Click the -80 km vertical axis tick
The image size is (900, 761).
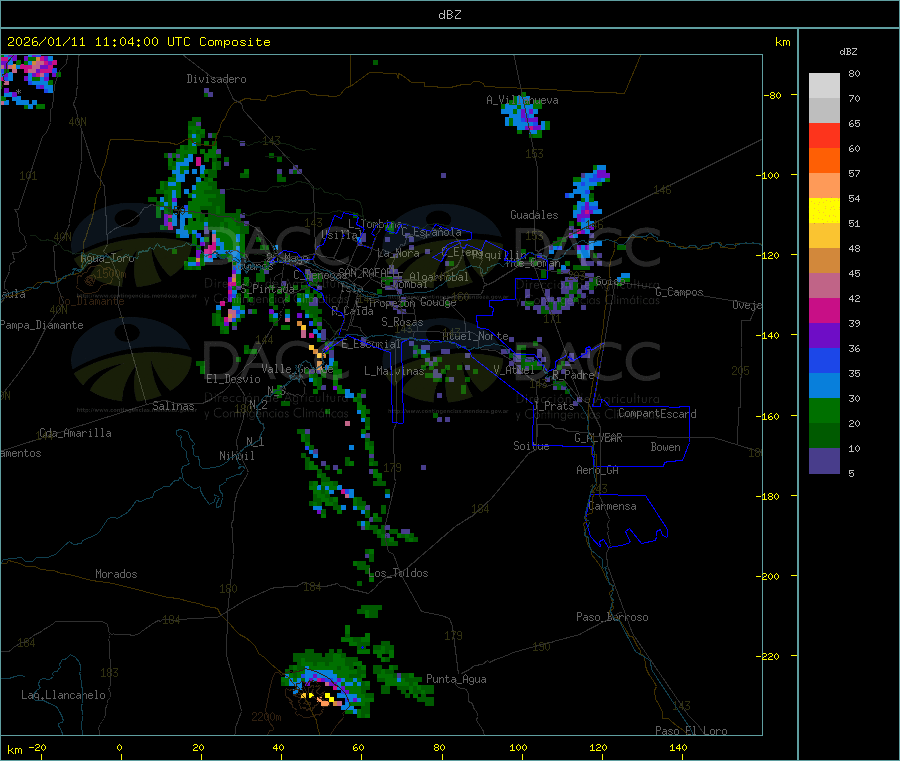[771, 95]
